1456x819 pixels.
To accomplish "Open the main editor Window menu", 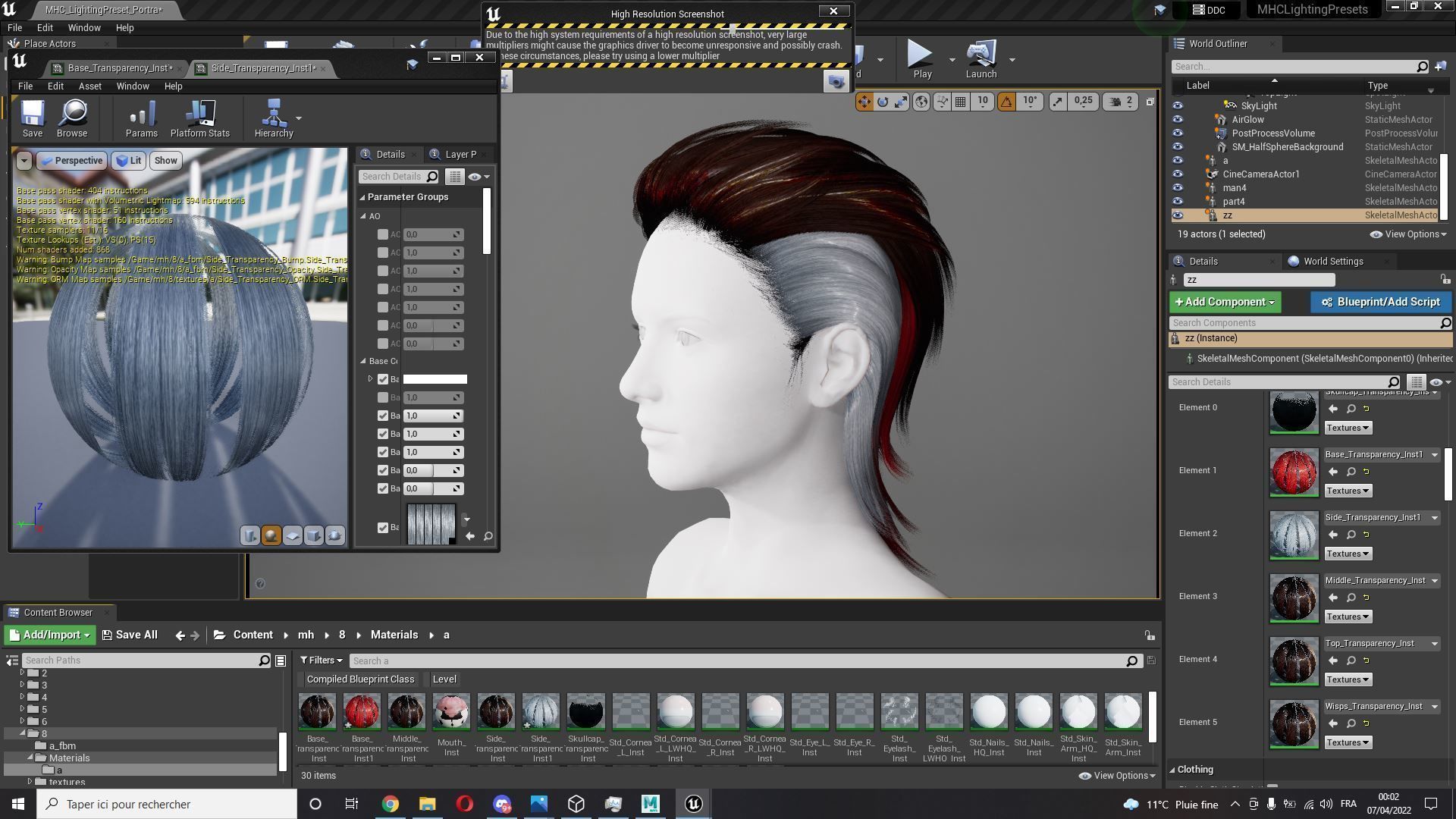I will pyautogui.click(x=84, y=28).
